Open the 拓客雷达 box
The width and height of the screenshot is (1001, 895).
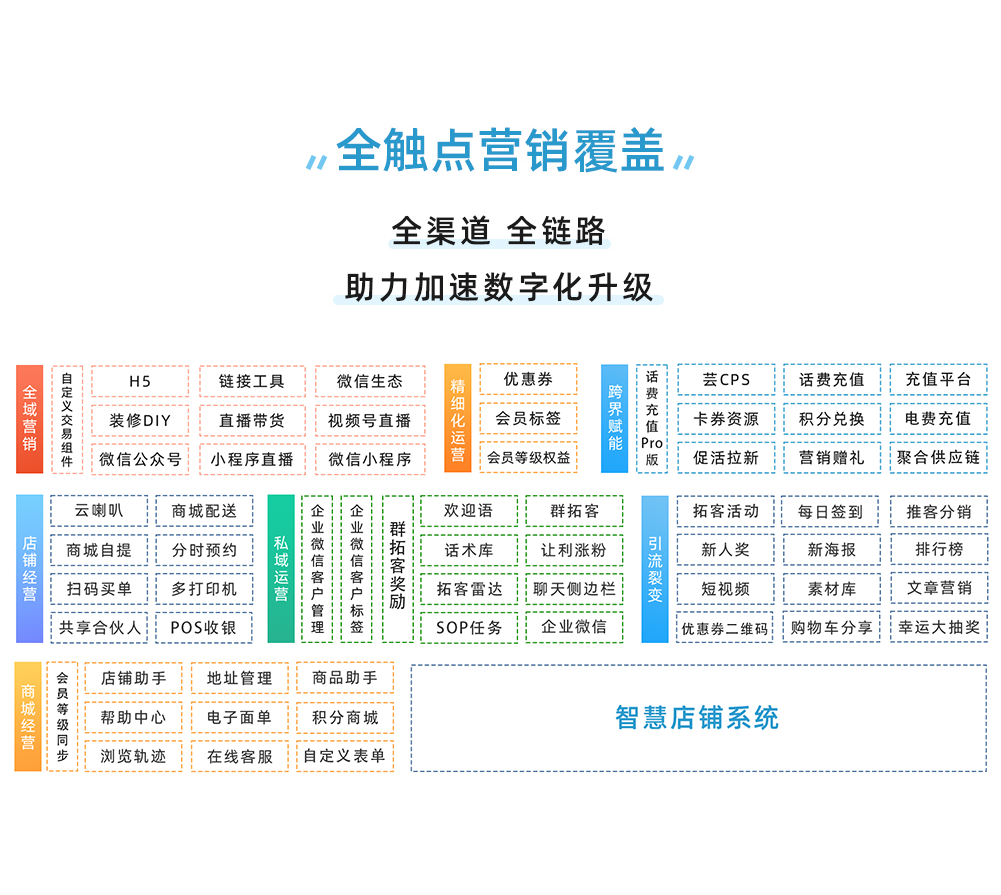[469, 589]
